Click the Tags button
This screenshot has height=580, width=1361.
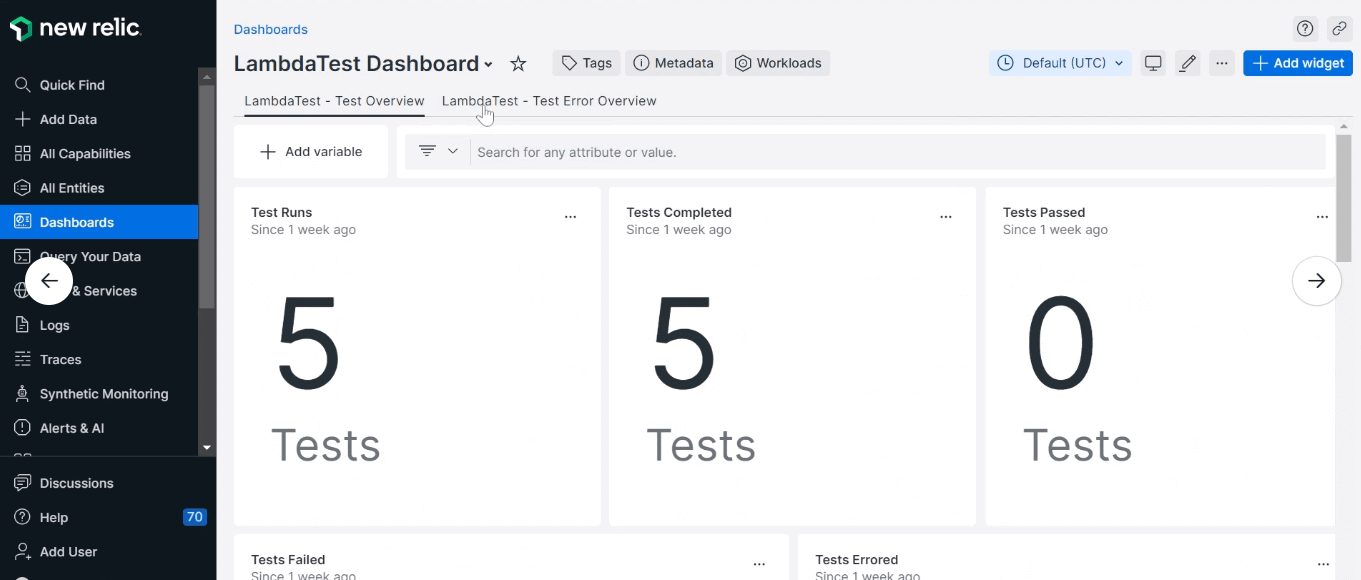(x=586, y=63)
